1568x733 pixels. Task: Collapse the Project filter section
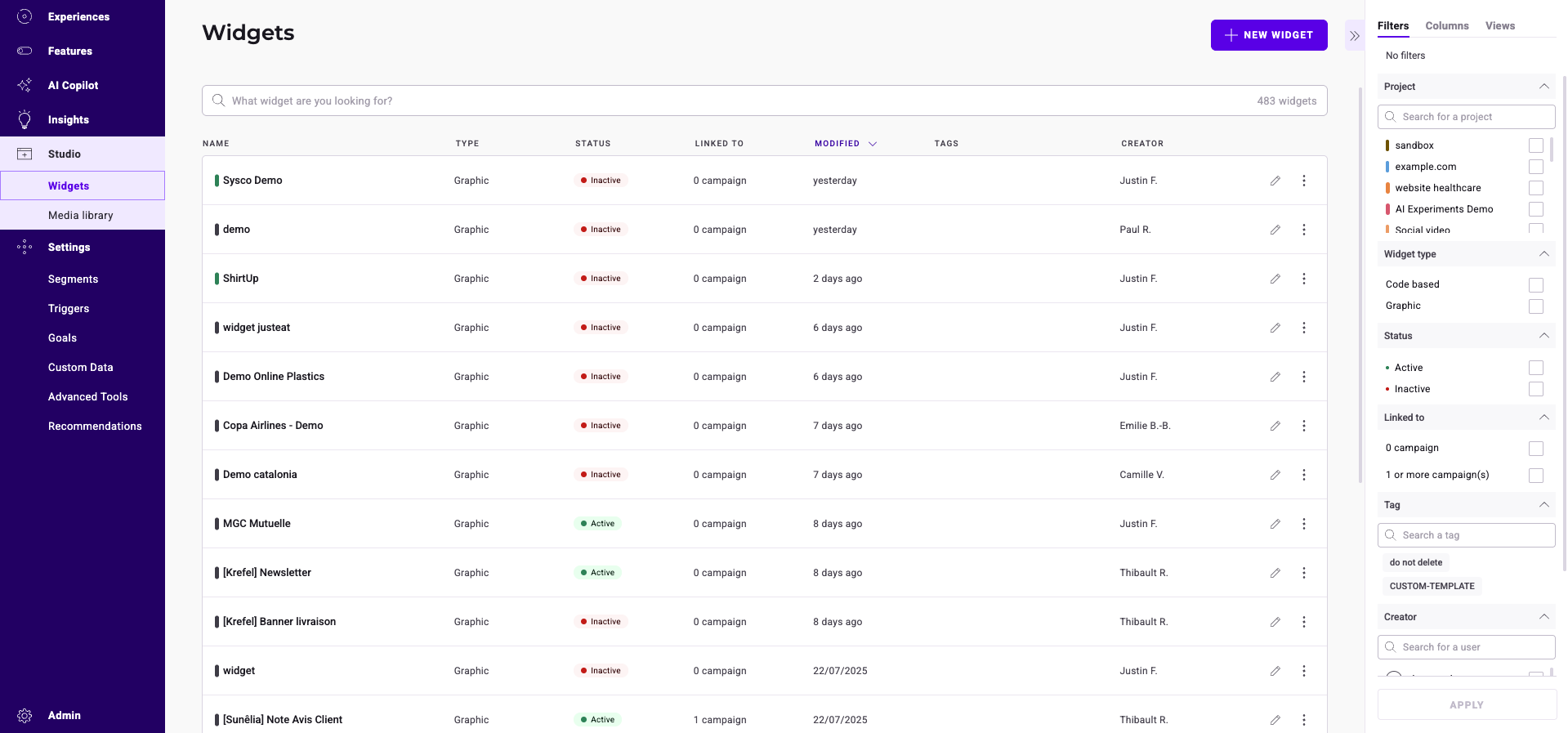pyautogui.click(x=1543, y=87)
